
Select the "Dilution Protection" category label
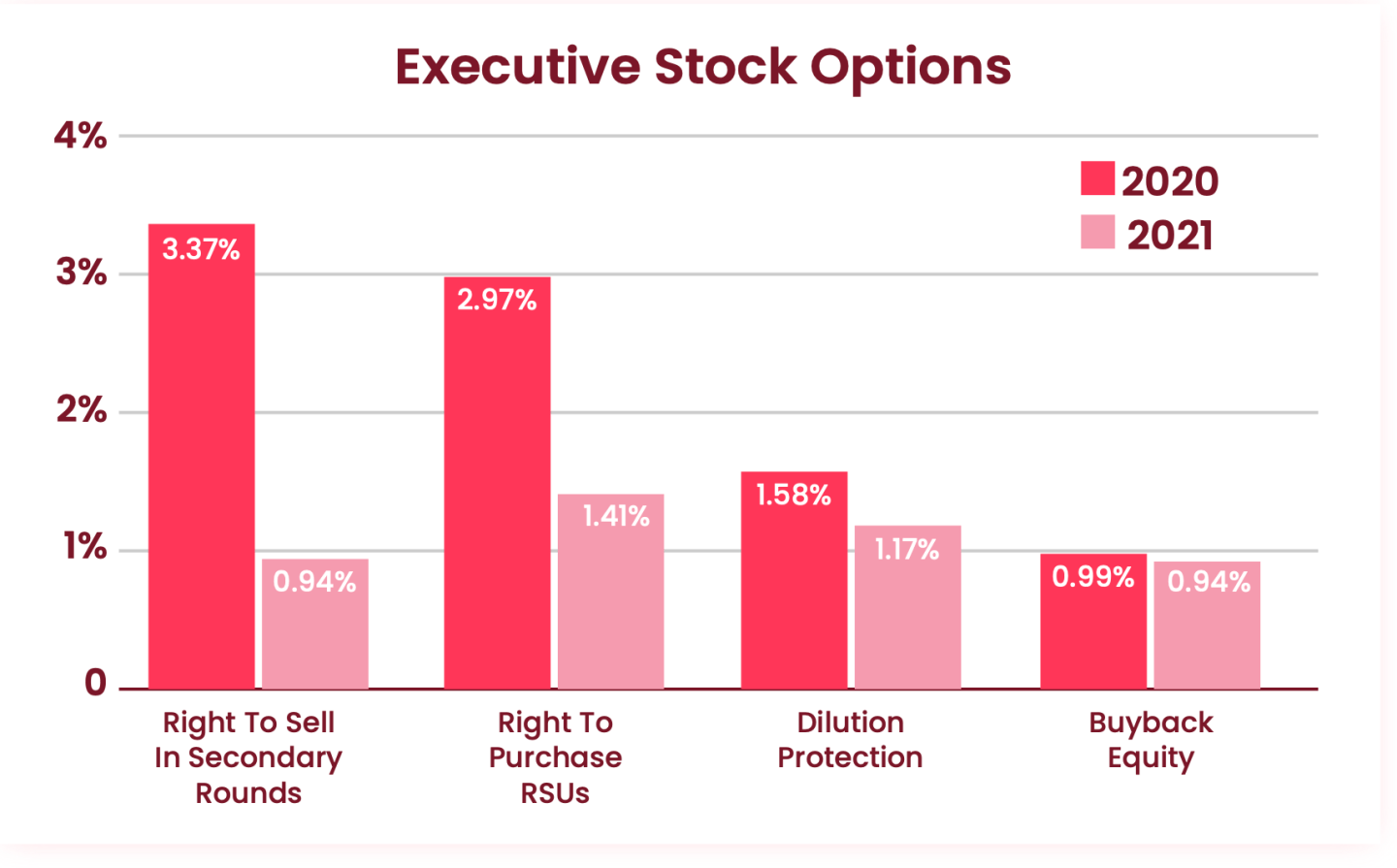point(850,740)
